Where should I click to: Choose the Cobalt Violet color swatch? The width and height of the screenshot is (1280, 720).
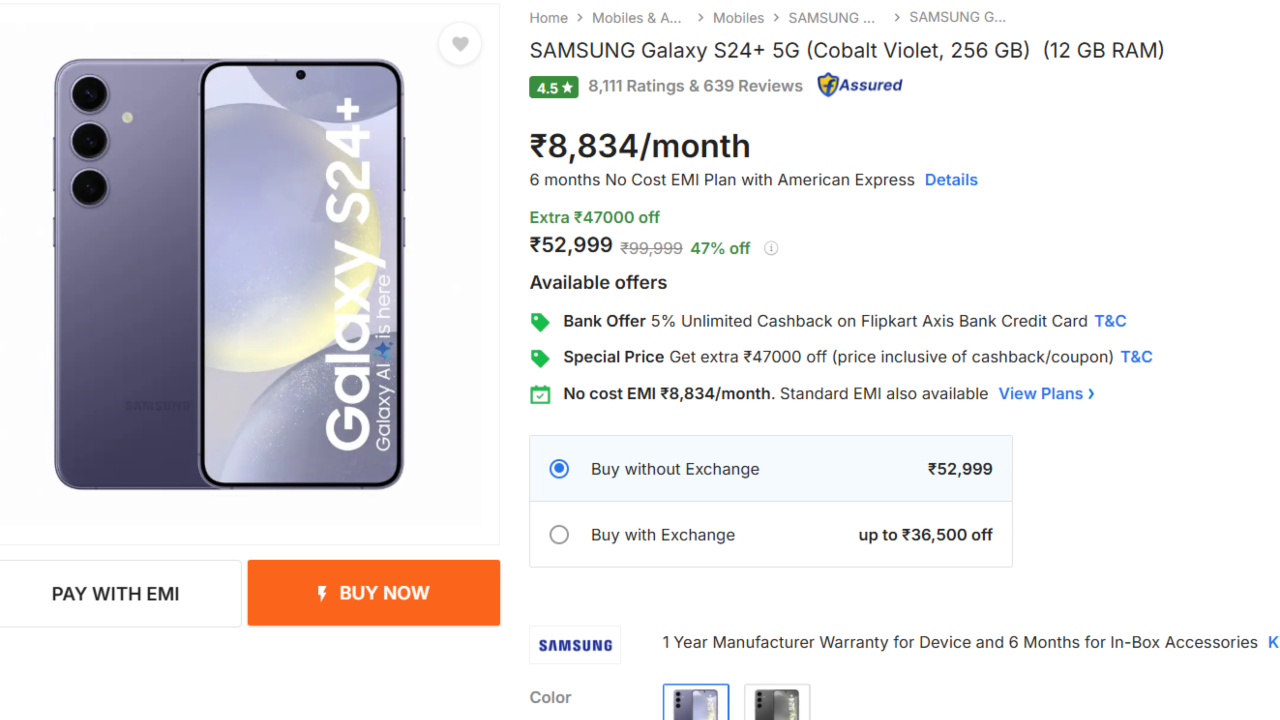(x=696, y=702)
